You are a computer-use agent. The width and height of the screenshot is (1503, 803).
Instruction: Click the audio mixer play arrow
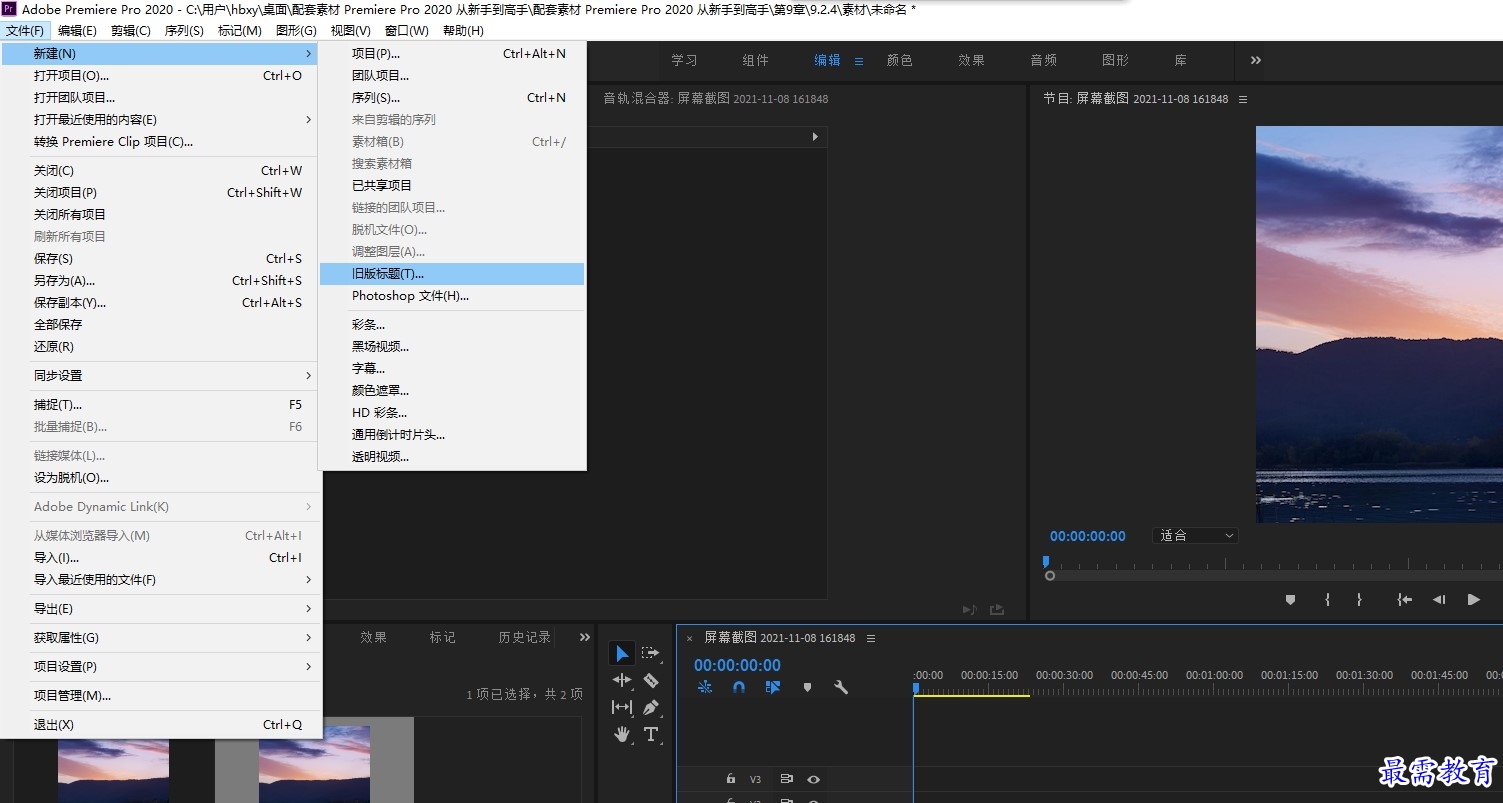click(x=815, y=137)
